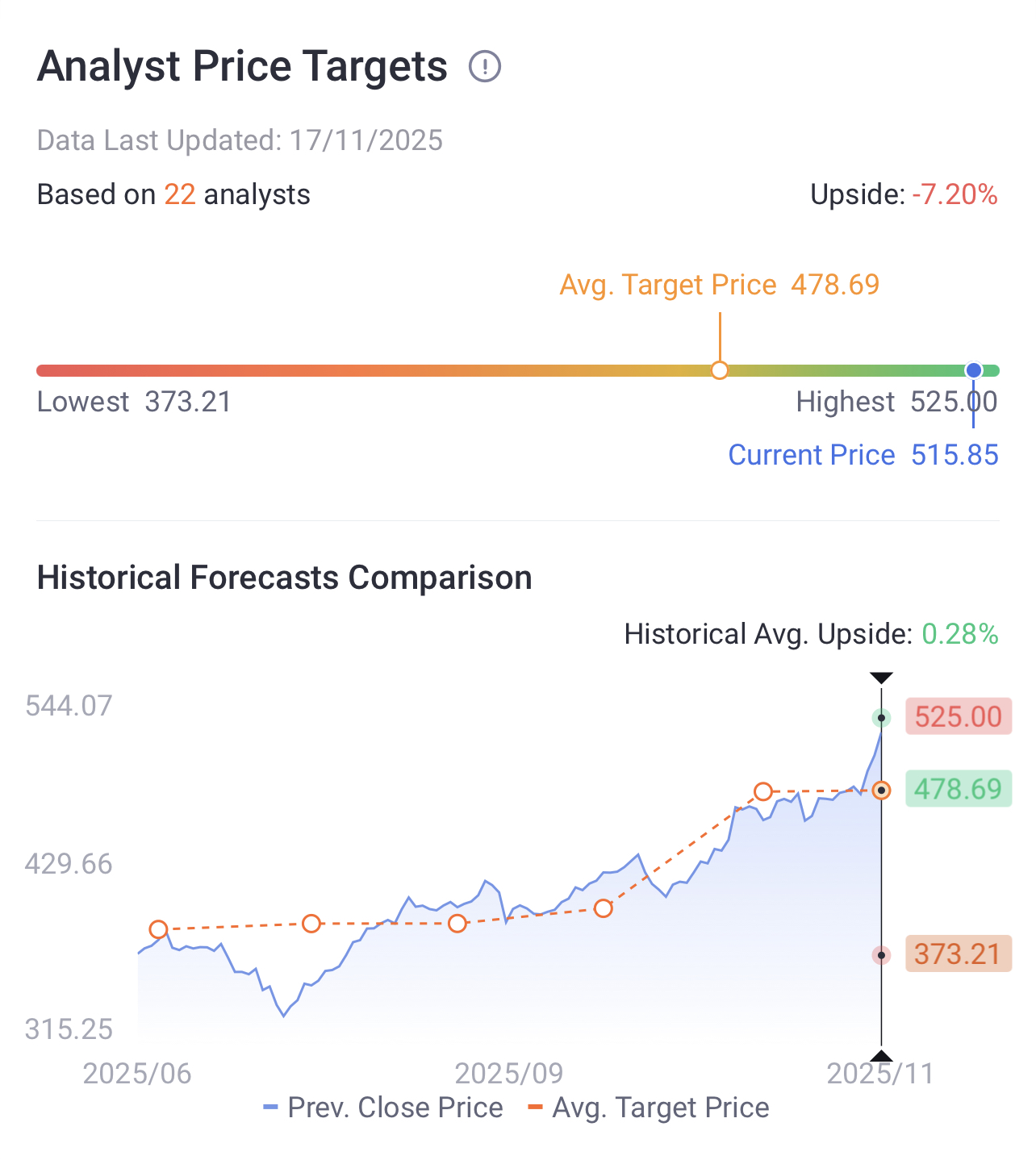This screenshot has height=1160, width=1036.
Task: Click the orange average-target dot on the cursor line
Action: pos(882,791)
